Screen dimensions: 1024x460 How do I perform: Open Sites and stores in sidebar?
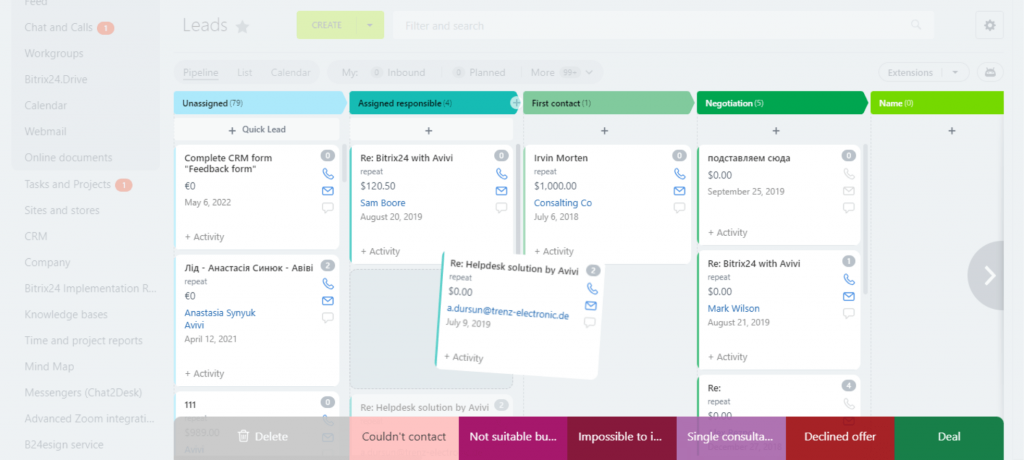coord(62,210)
